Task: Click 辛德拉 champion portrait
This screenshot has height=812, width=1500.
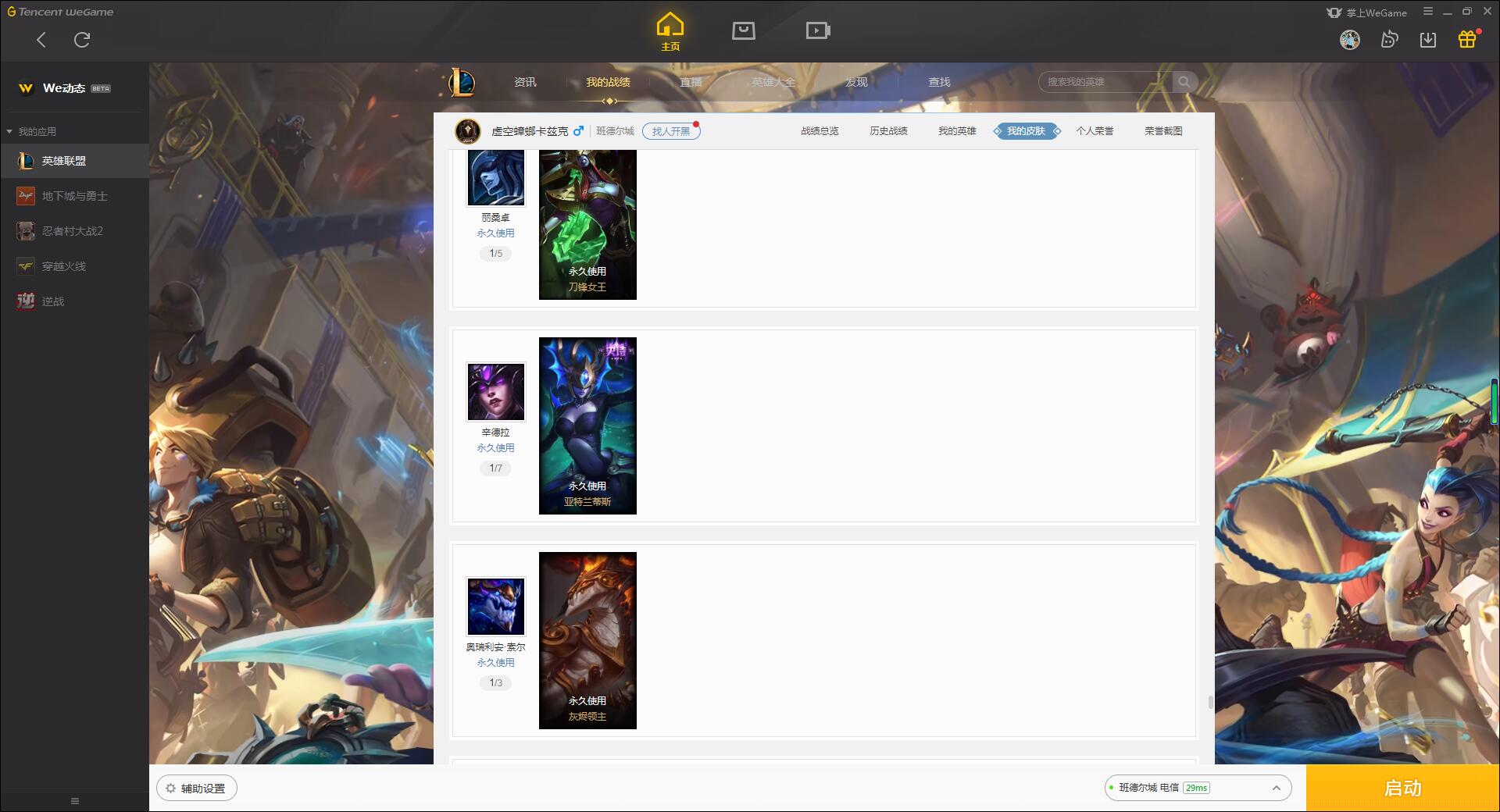Action: [496, 392]
